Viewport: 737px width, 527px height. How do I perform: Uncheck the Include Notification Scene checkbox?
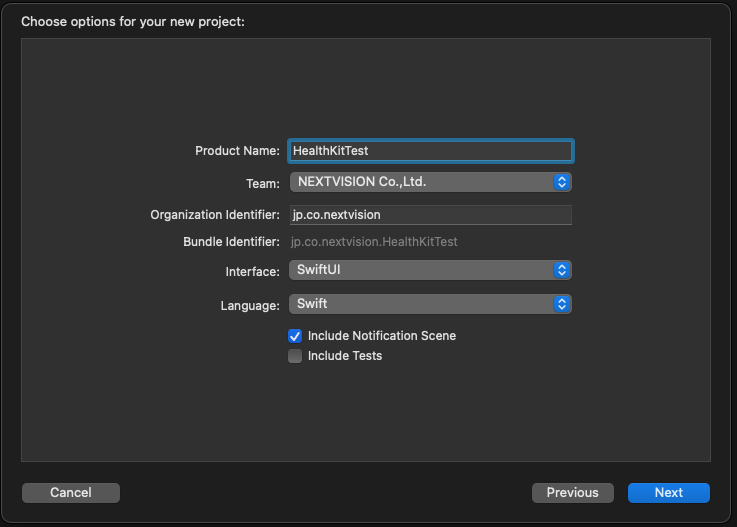click(x=295, y=336)
